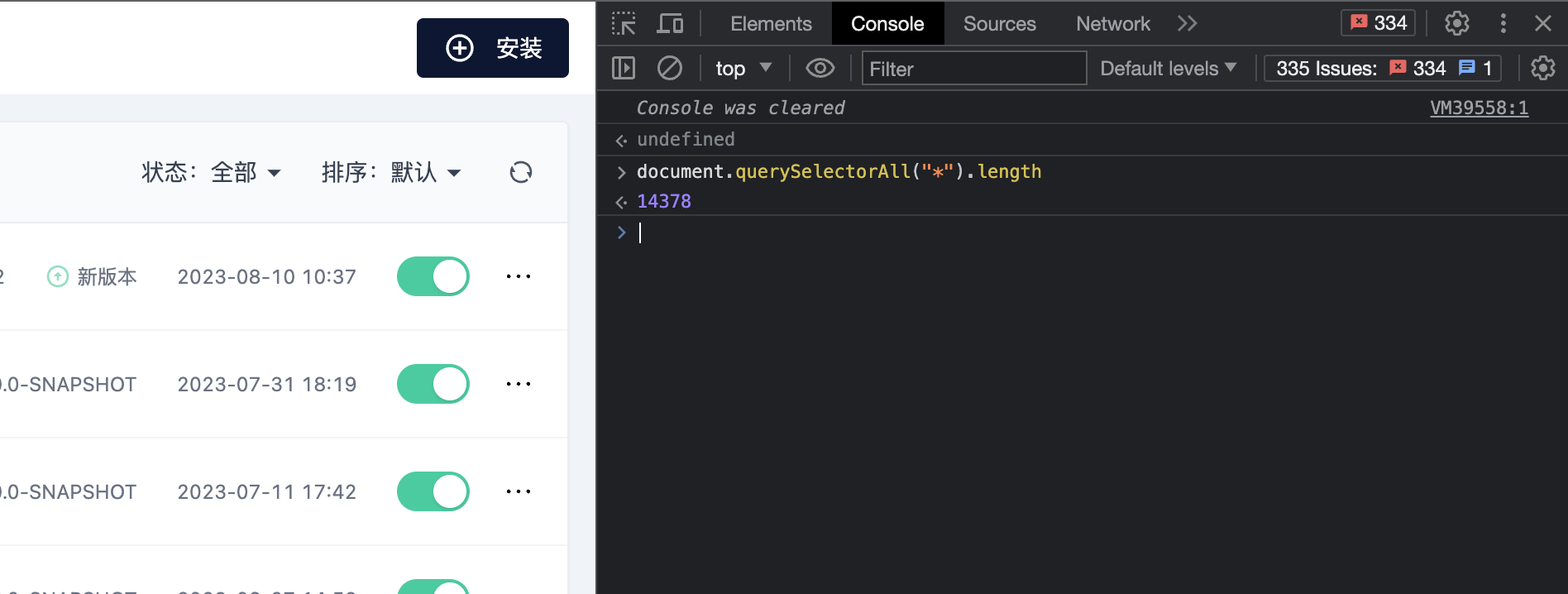
Task: Click the 334 errors badge in DevTools header
Action: coord(1379,23)
